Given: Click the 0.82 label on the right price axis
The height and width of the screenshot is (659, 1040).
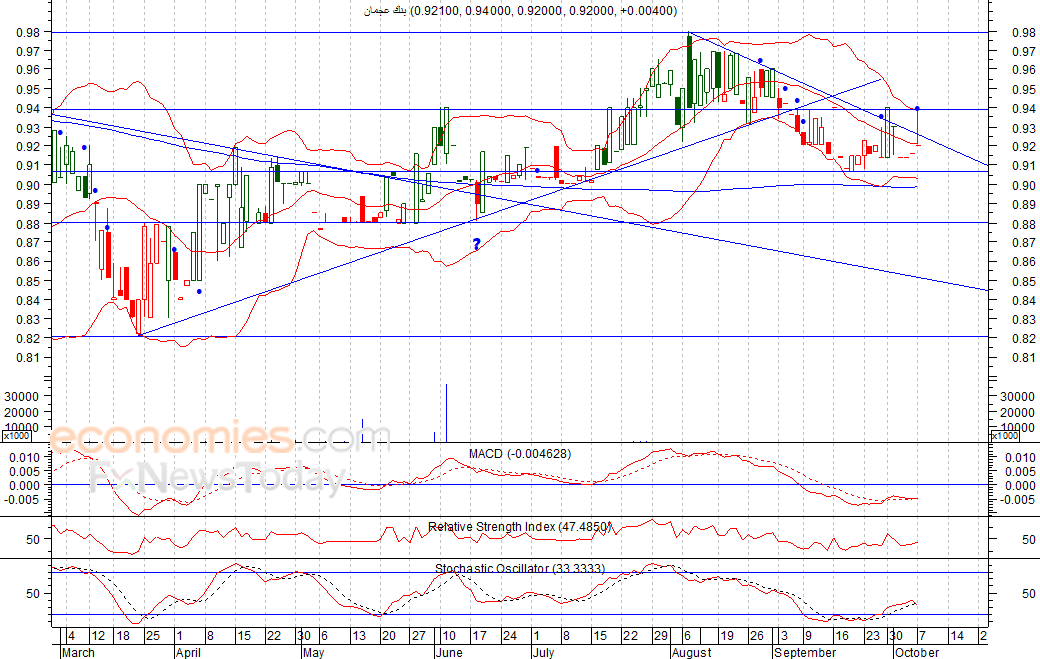Looking at the screenshot, I should (1023, 339).
